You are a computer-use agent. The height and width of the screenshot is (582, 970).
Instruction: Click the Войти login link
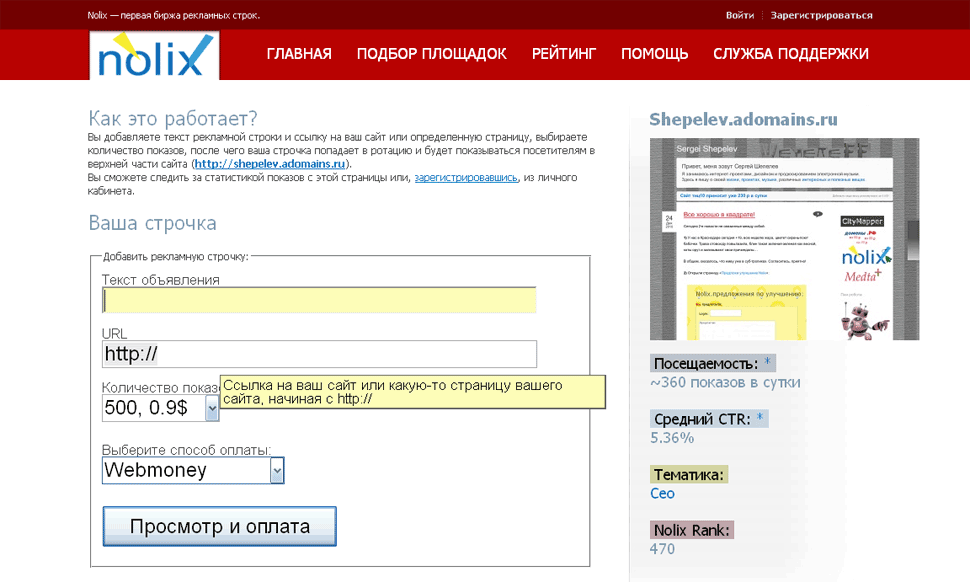point(740,15)
